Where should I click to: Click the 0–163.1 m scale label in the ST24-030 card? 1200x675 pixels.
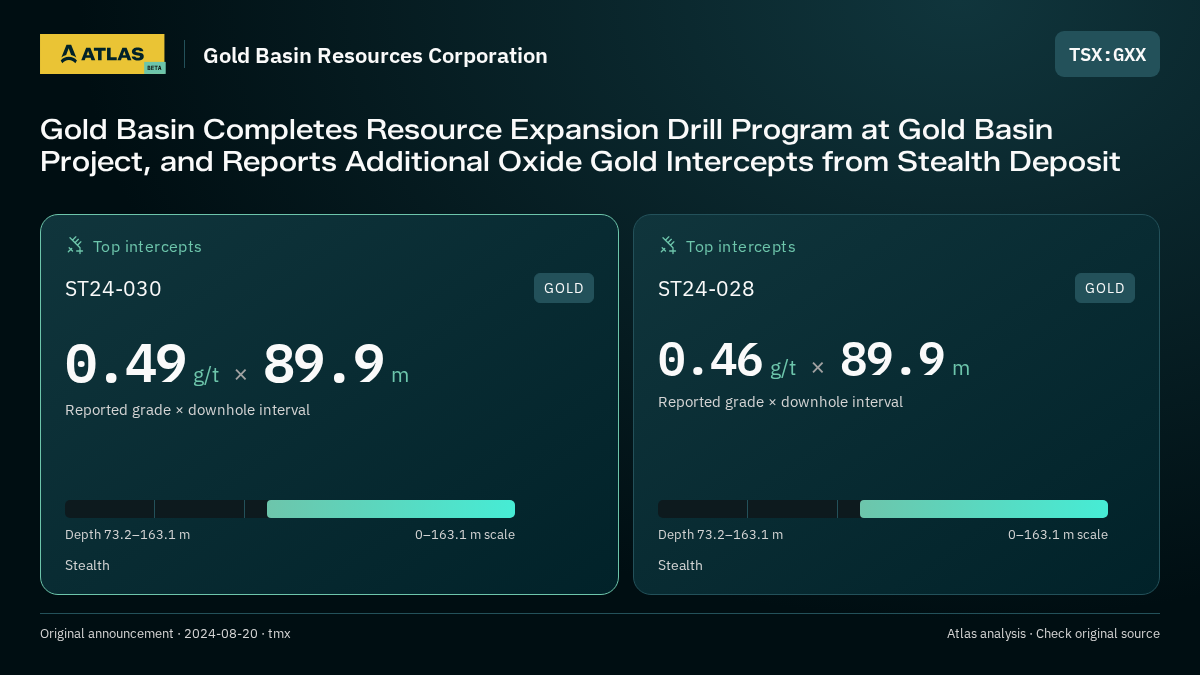(465, 535)
